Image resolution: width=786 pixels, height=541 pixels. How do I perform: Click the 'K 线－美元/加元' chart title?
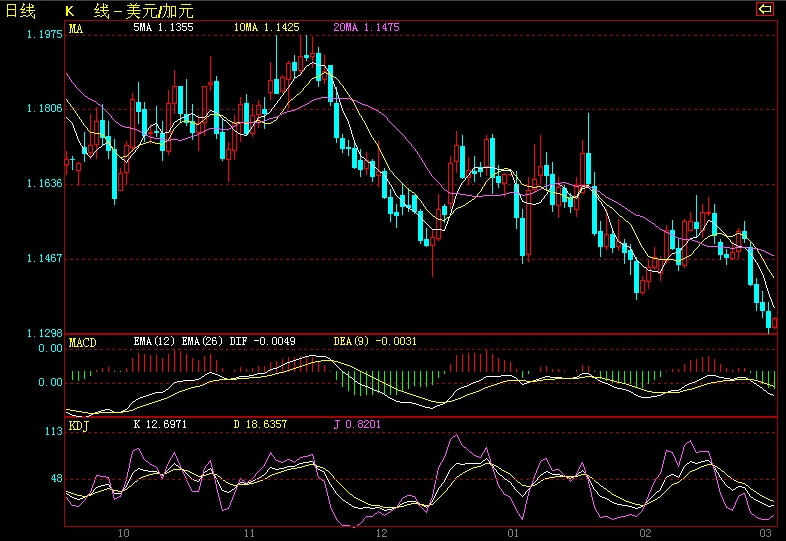(x=129, y=11)
